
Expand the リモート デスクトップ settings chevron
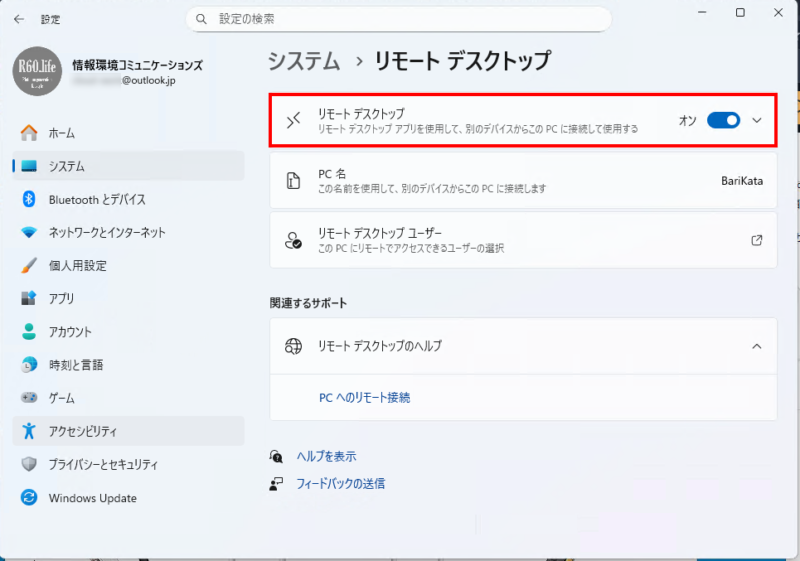click(756, 120)
